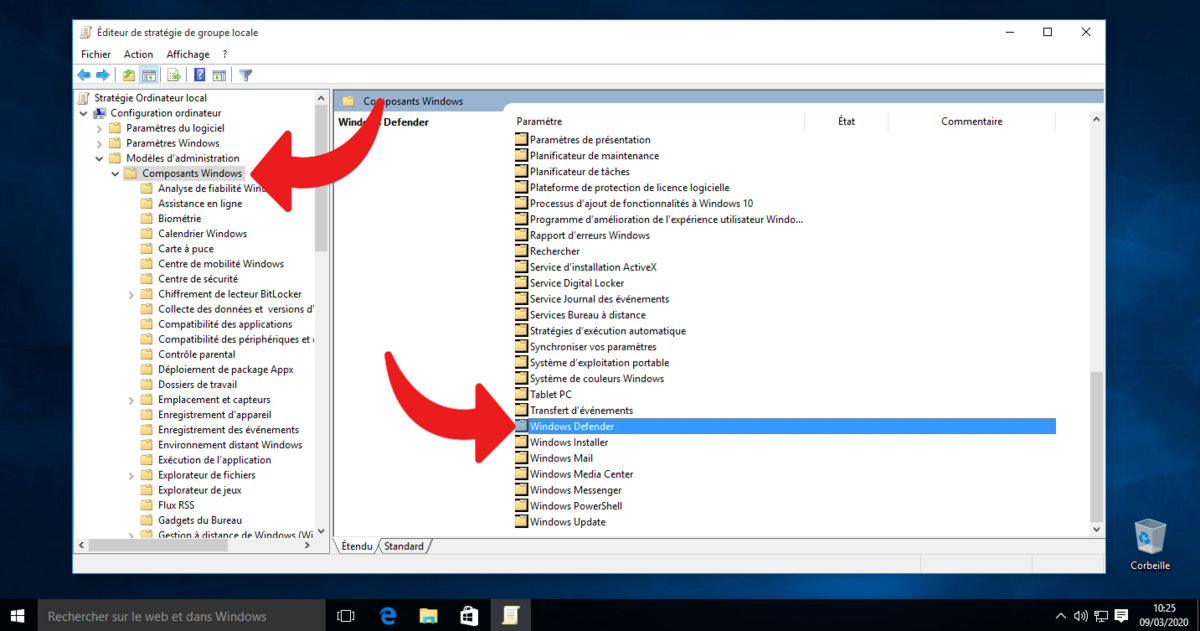Image resolution: width=1200 pixels, height=631 pixels.
Task: Open Microsoft Store from the taskbar
Action: coord(469,616)
